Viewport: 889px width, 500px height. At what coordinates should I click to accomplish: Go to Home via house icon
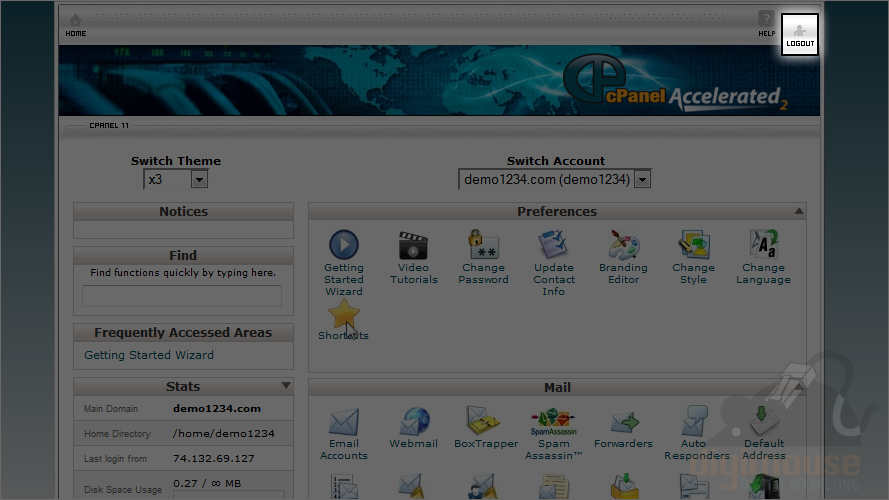[x=75, y=22]
